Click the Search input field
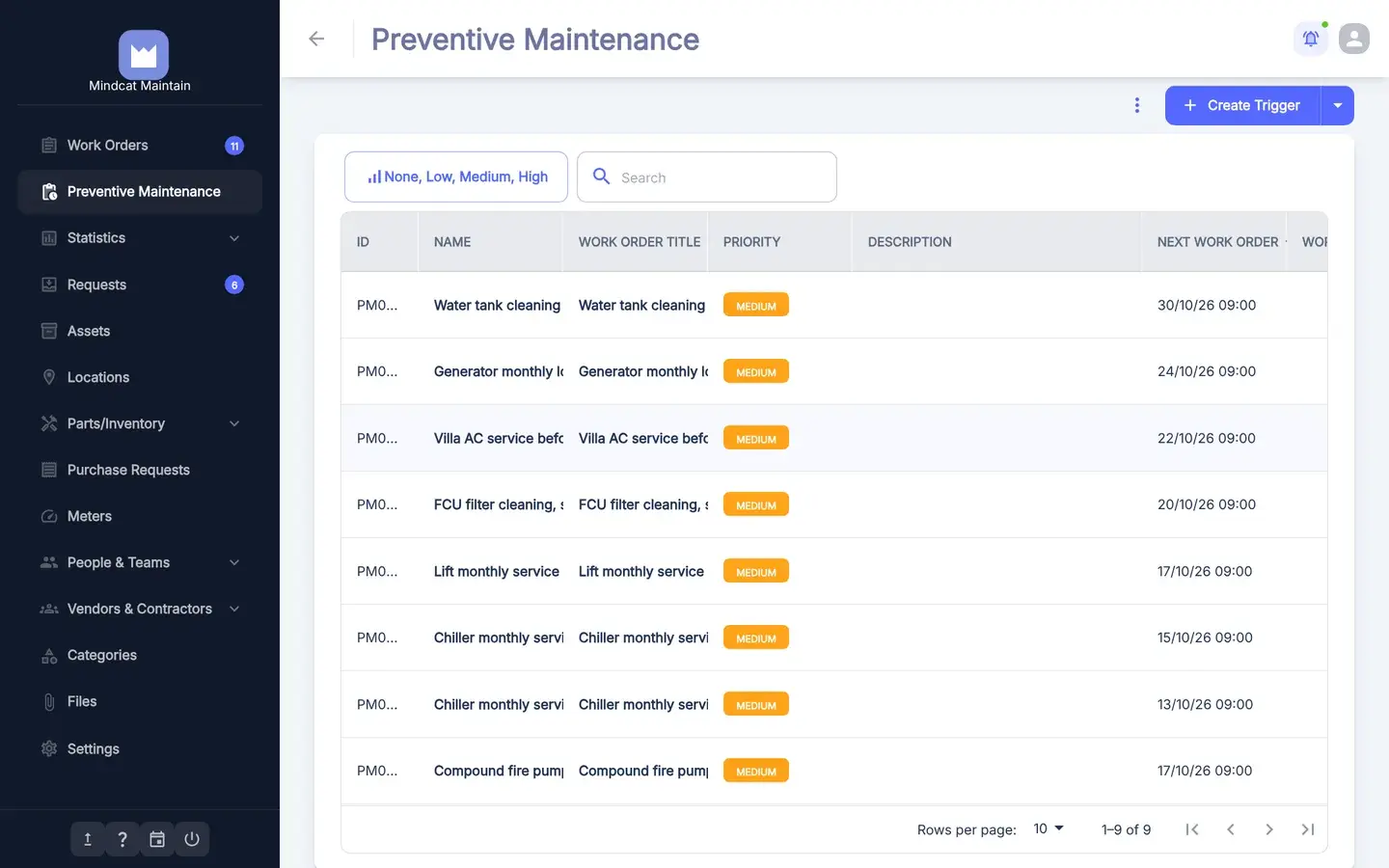 pos(707,176)
